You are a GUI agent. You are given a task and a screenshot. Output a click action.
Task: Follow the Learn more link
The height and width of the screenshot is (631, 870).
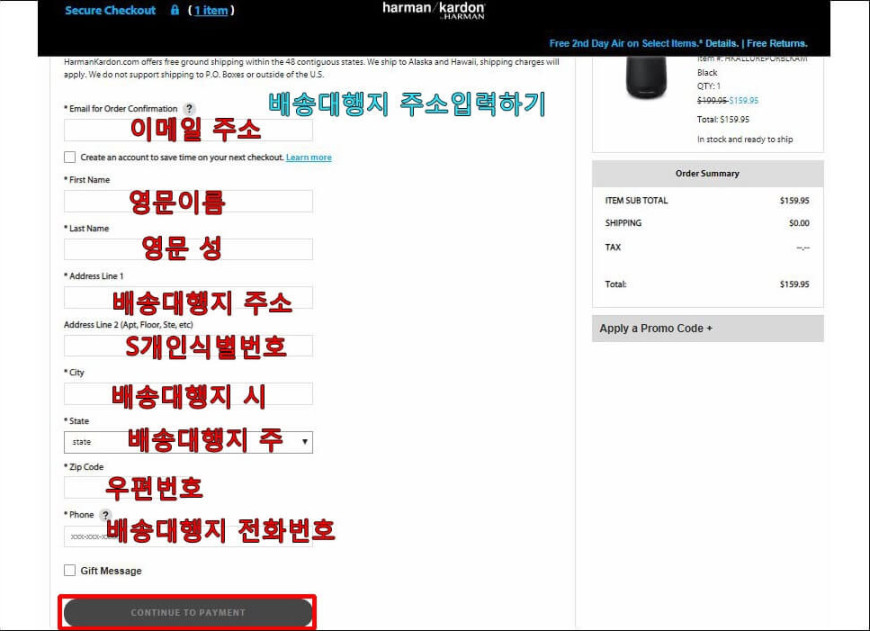click(308, 158)
